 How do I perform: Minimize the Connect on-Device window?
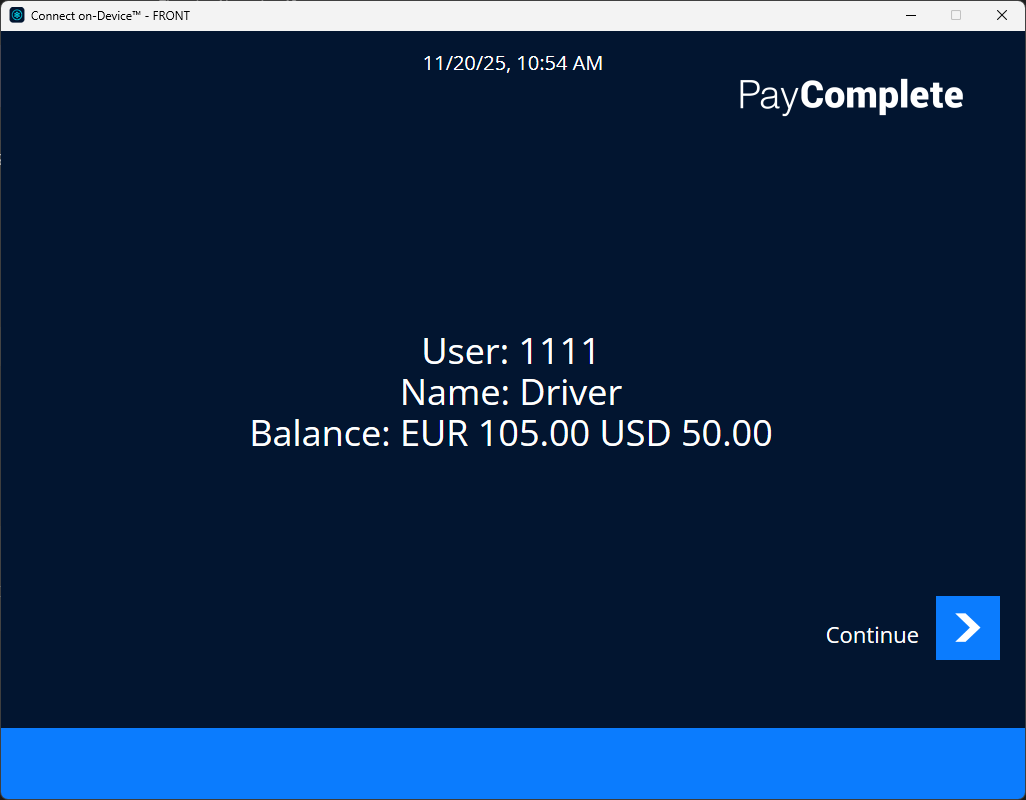(x=910, y=15)
